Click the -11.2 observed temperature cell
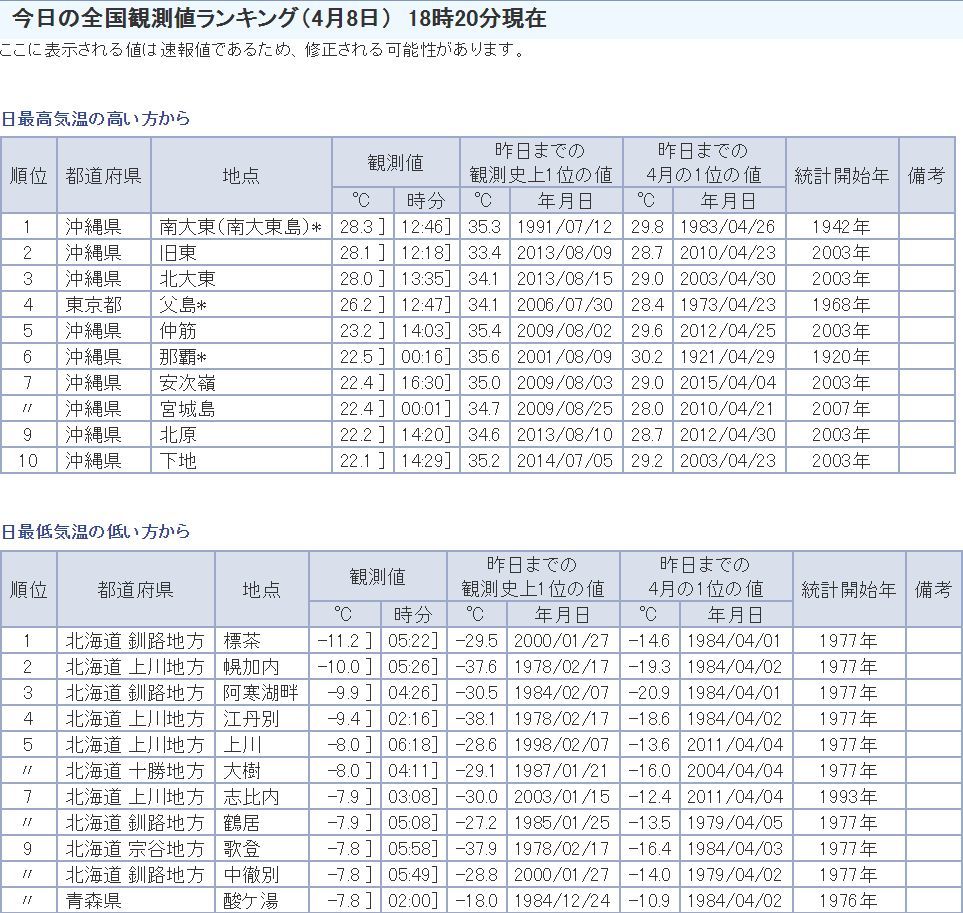963x913 pixels. tap(343, 641)
